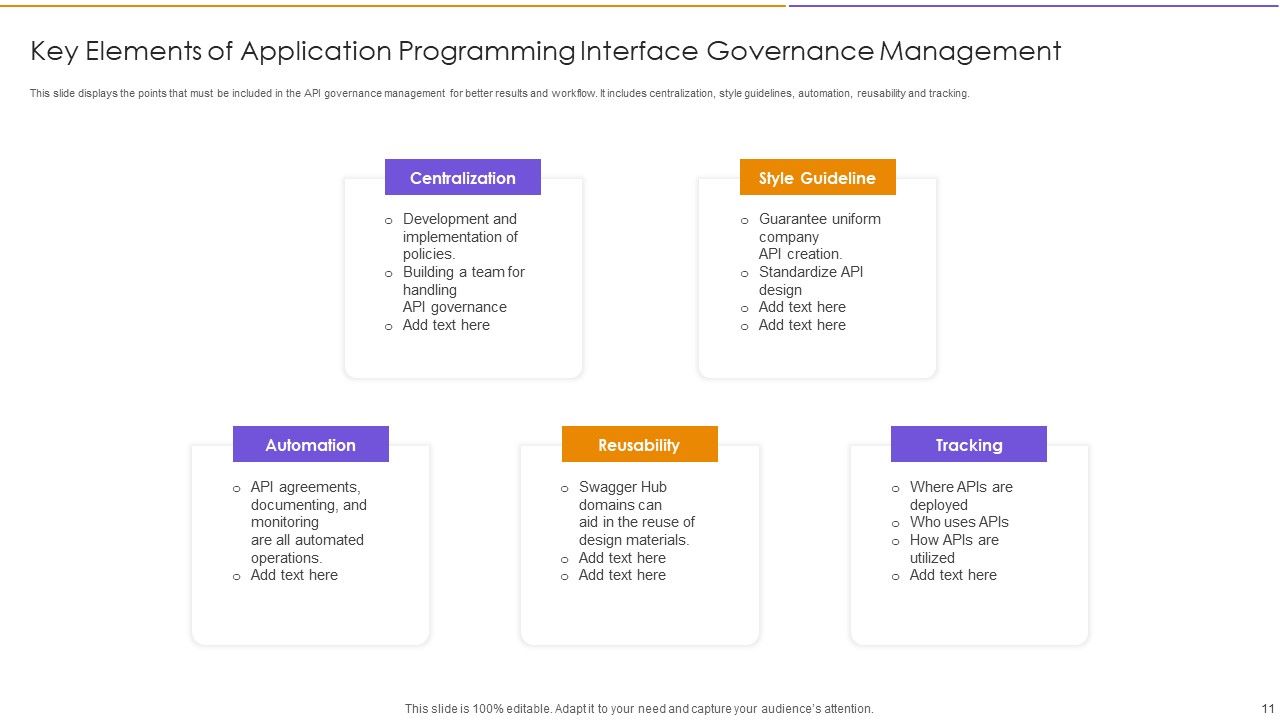Click the first Add text here under Style Guideline
The image size is (1280, 720).
click(801, 306)
